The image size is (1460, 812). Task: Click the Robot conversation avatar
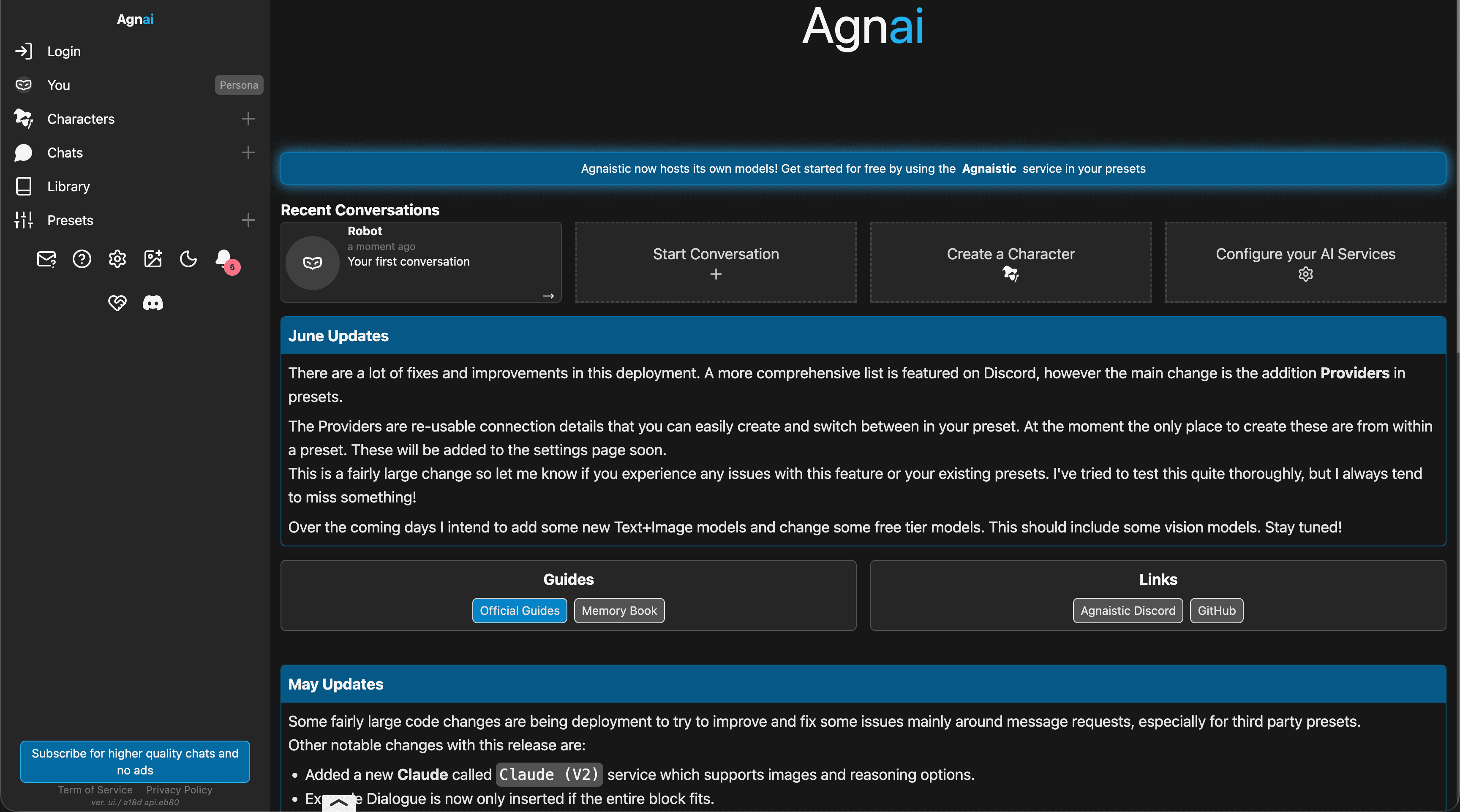pos(312,262)
